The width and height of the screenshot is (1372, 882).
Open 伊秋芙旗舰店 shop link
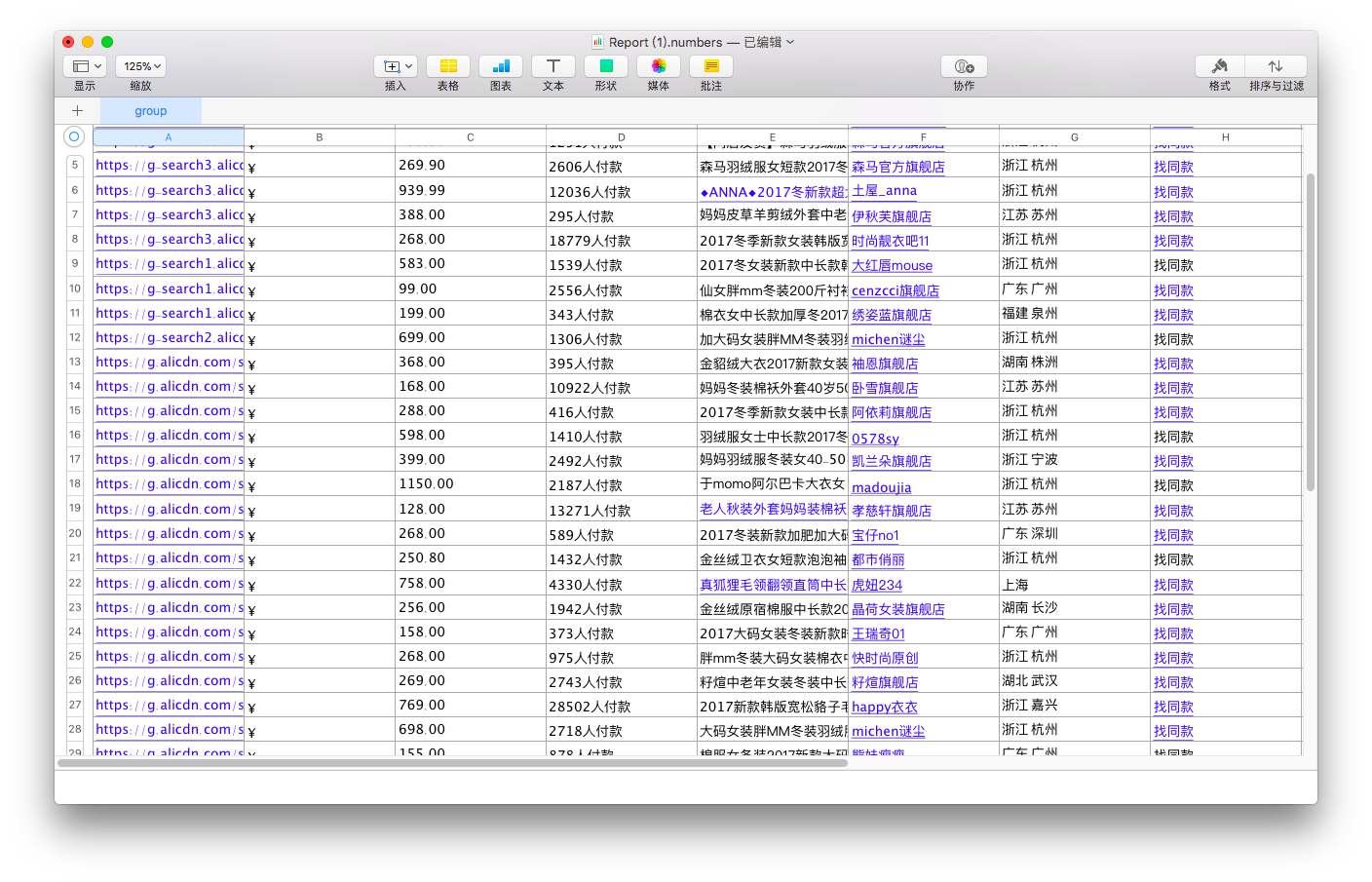(x=891, y=216)
